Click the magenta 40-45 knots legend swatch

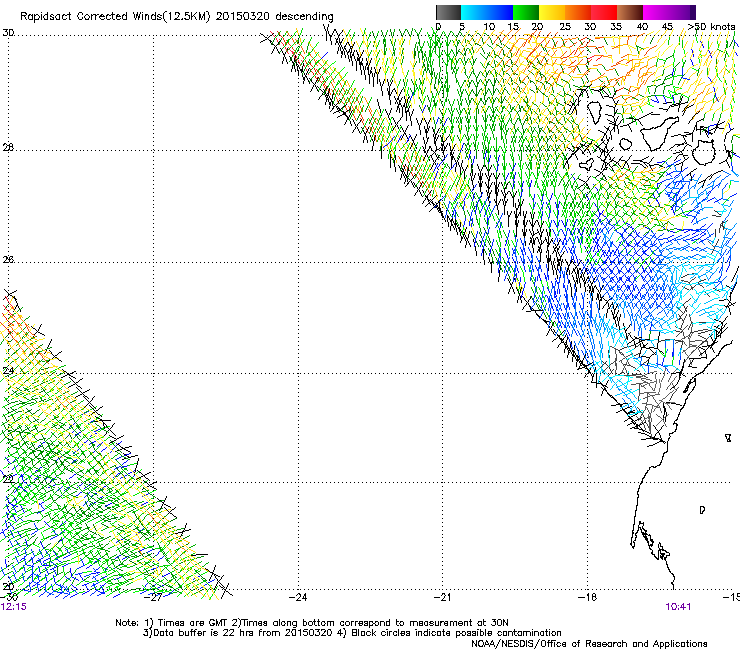[x=656, y=12]
